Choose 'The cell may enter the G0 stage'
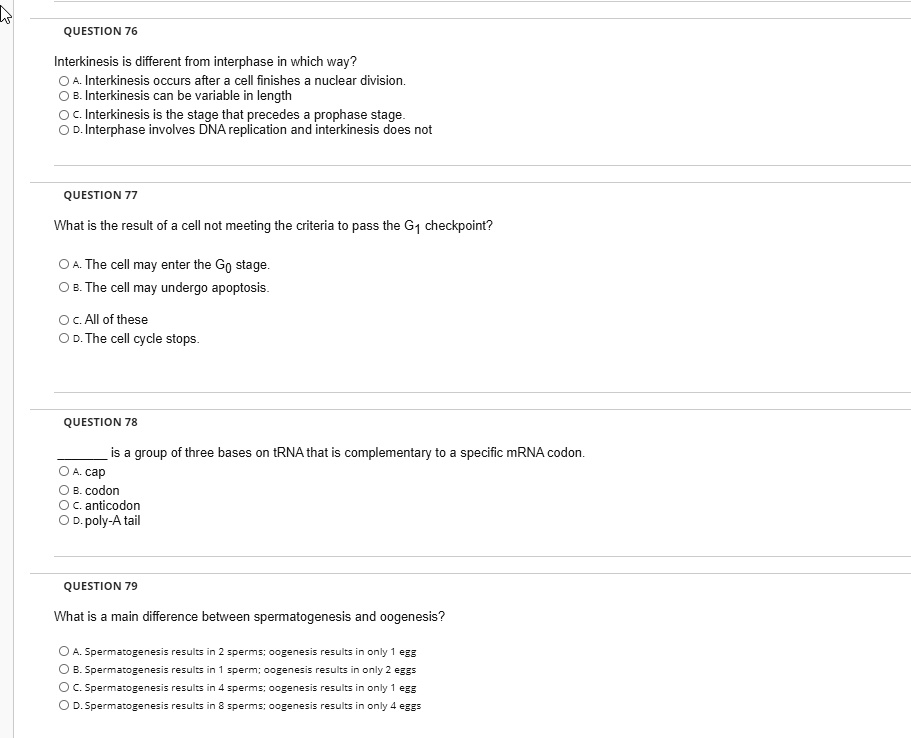This screenshot has height=738, width=911. pos(64,265)
